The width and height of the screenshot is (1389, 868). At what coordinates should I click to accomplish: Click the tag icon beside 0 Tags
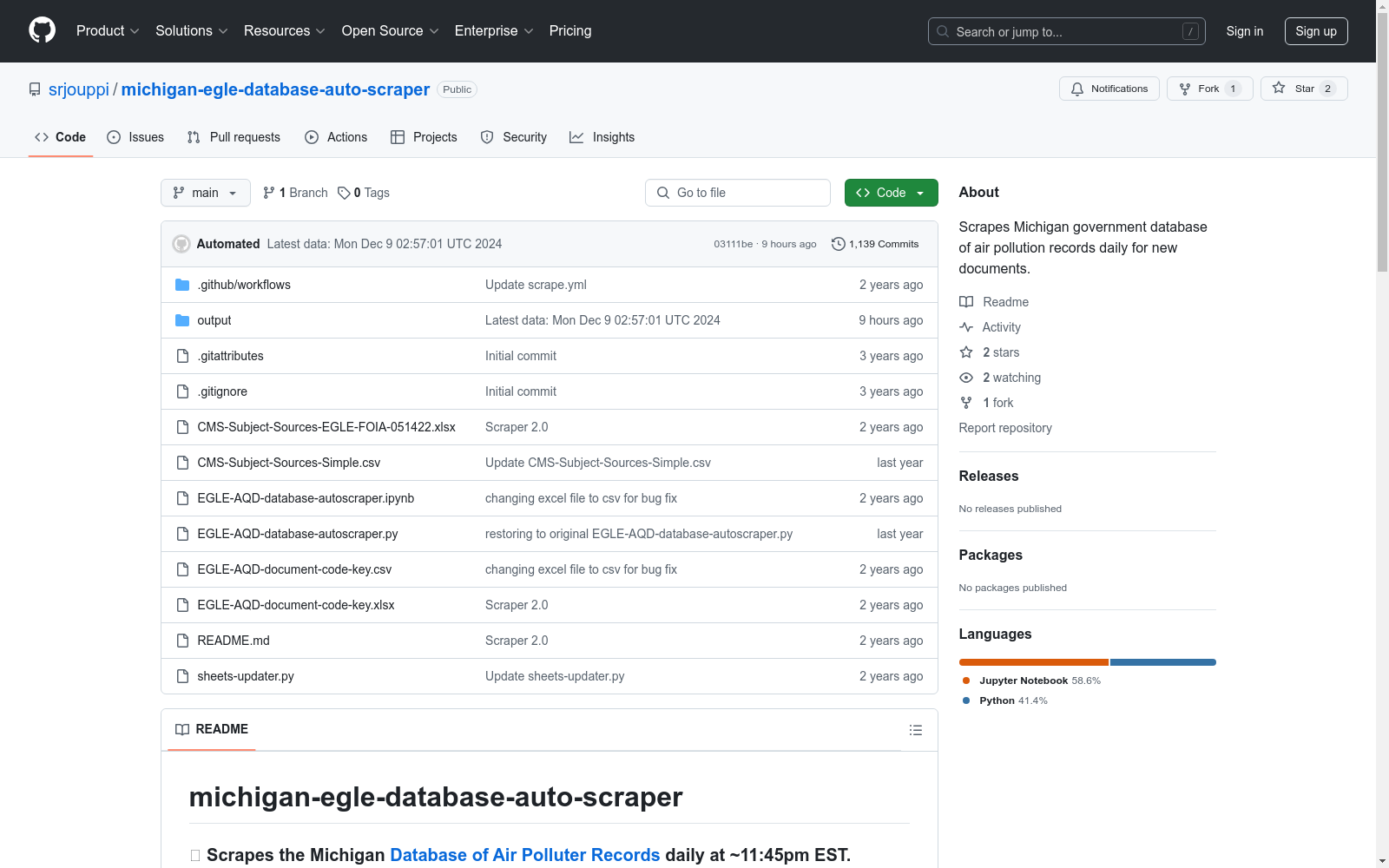click(344, 193)
